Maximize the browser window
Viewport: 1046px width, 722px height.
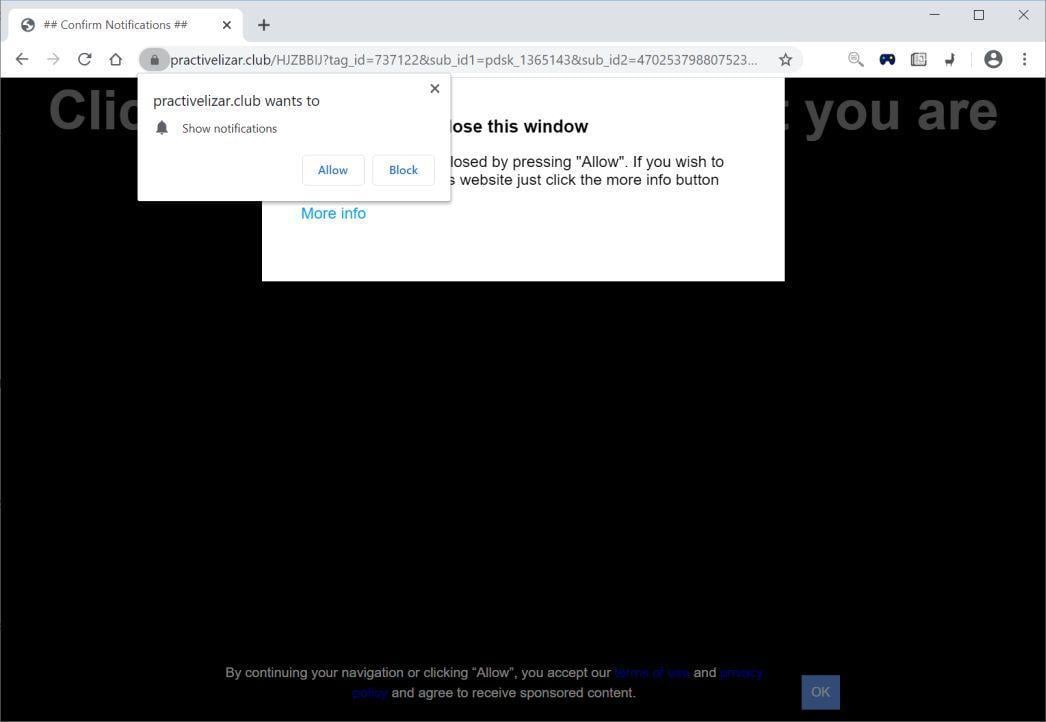[979, 15]
